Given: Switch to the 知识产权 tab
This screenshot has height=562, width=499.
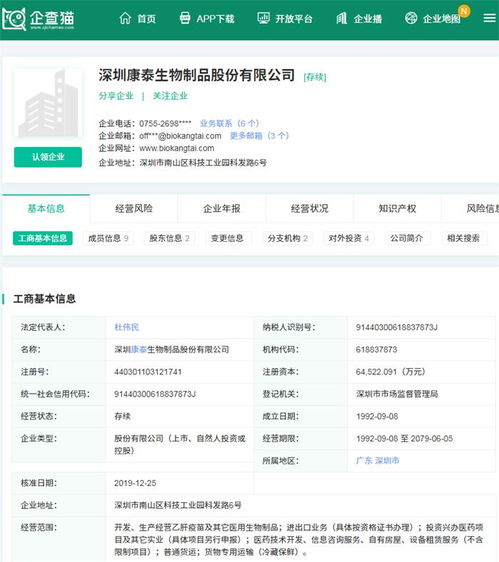Looking at the screenshot, I should tap(397, 209).
